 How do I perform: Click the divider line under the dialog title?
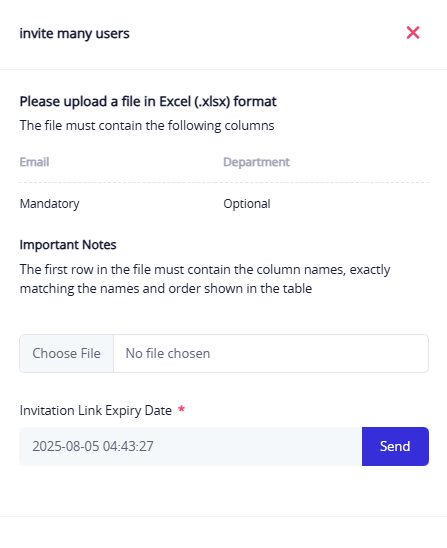[x=224, y=70]
